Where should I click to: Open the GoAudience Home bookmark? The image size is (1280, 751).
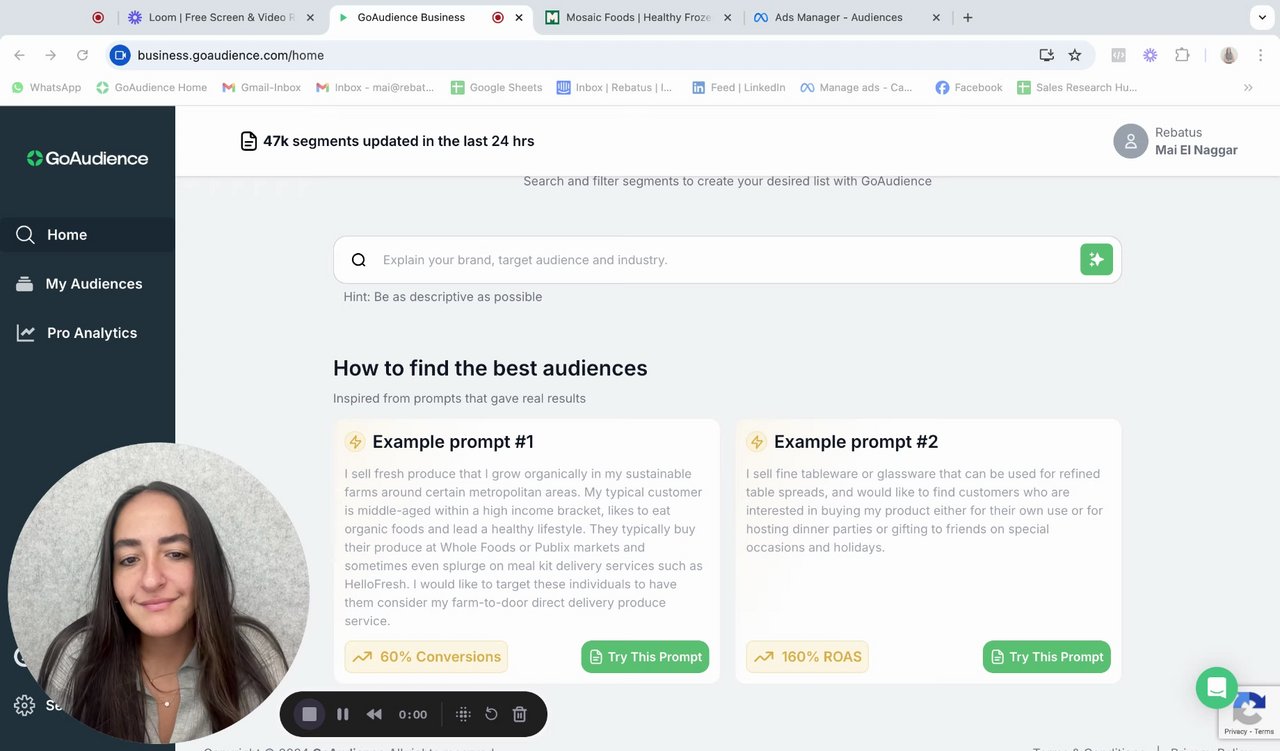click(151, 88)
